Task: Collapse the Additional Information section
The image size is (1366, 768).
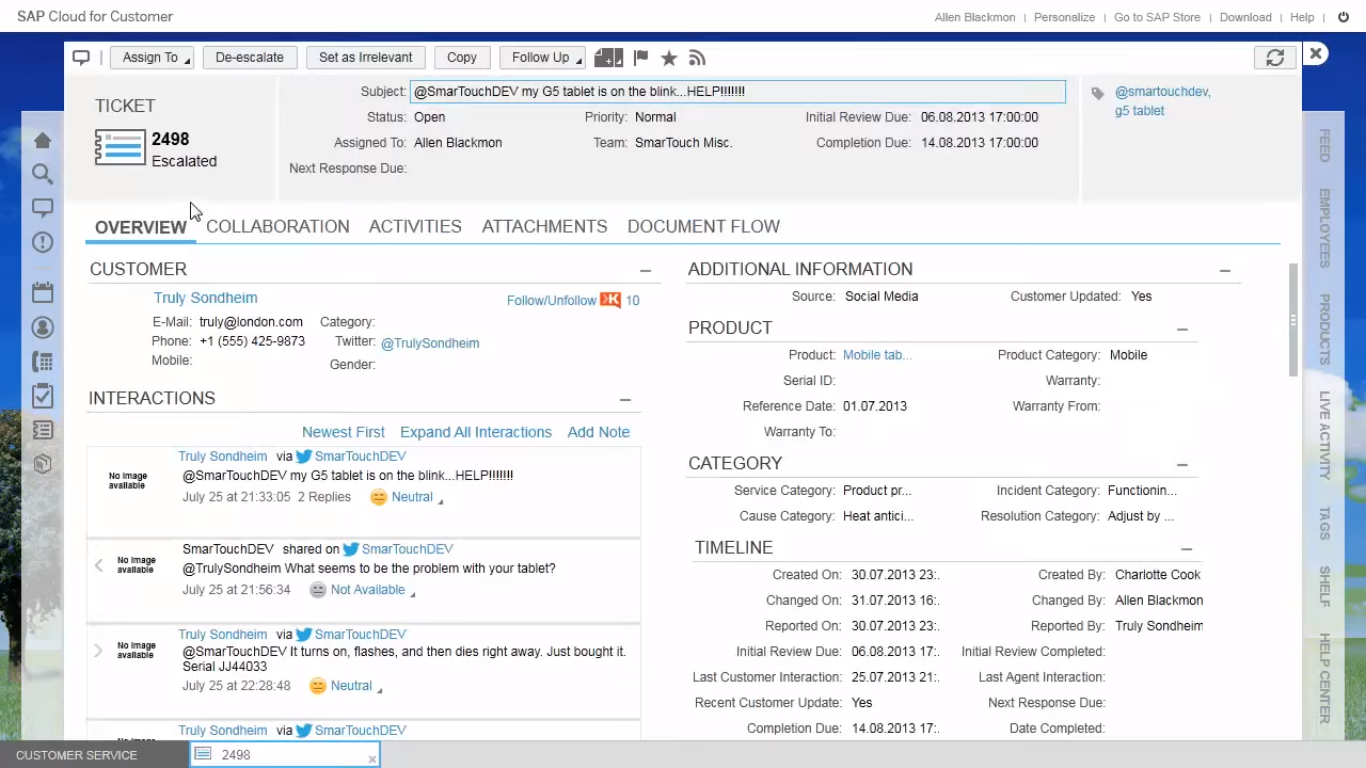Action: (1224, 271)
